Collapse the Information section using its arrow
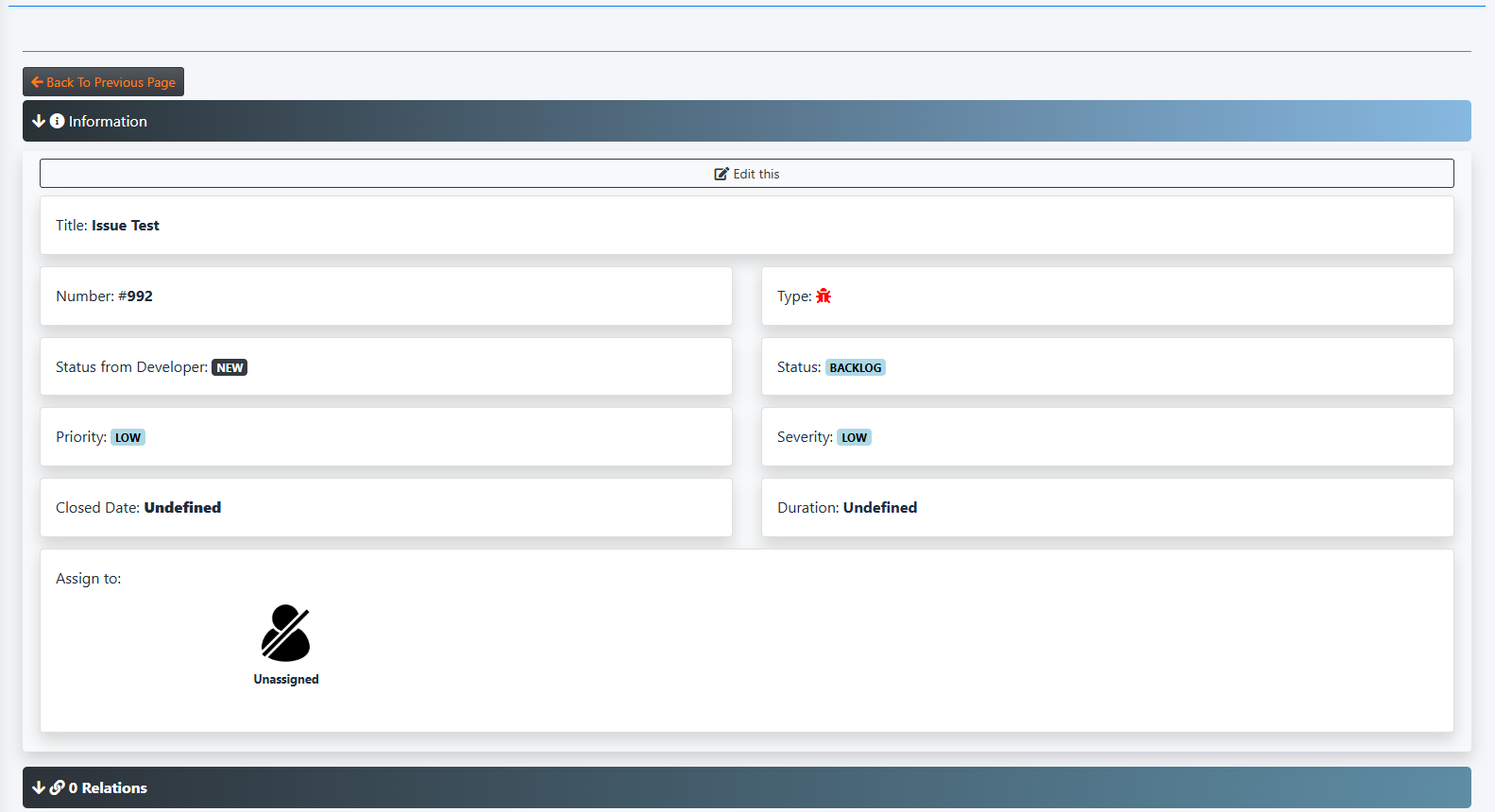 pyautogui.click(x=39, y=121)
